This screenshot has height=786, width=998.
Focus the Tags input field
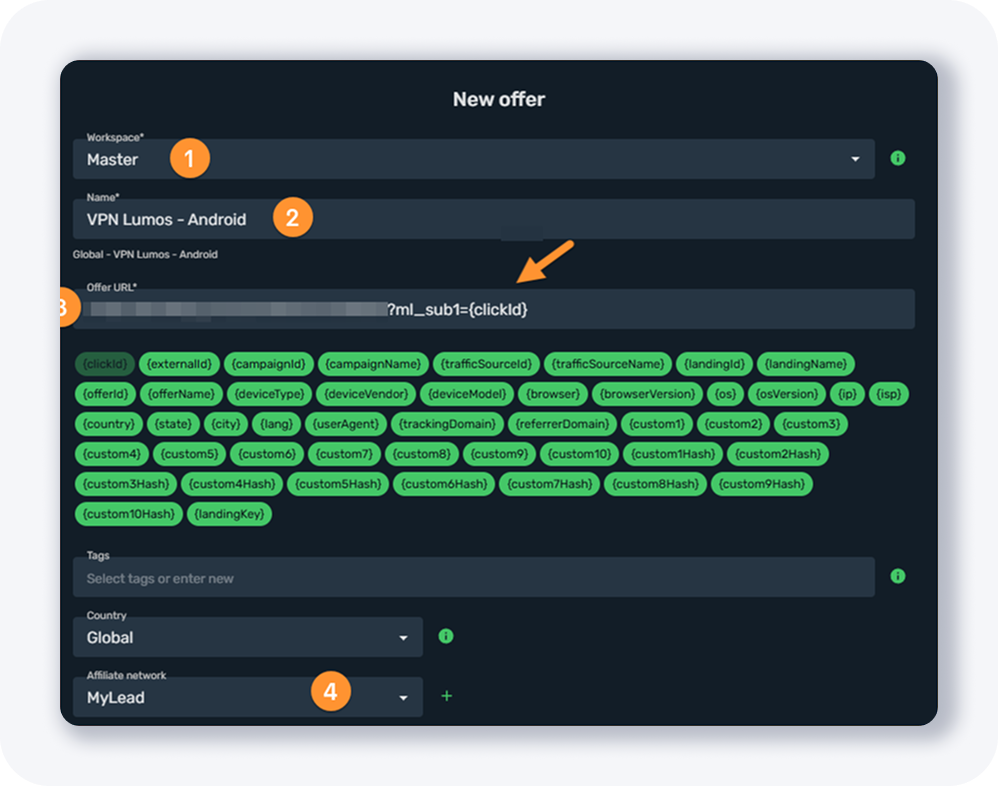[x=473, y=578]
